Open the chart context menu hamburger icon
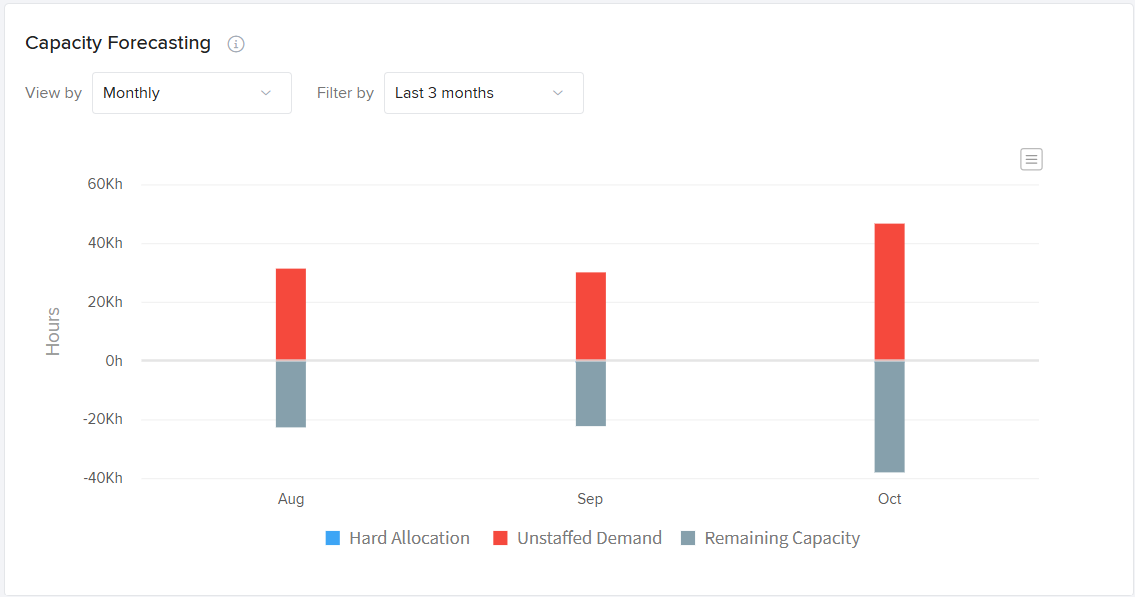Screen dimensions: 1135x597 [1031, 159]
